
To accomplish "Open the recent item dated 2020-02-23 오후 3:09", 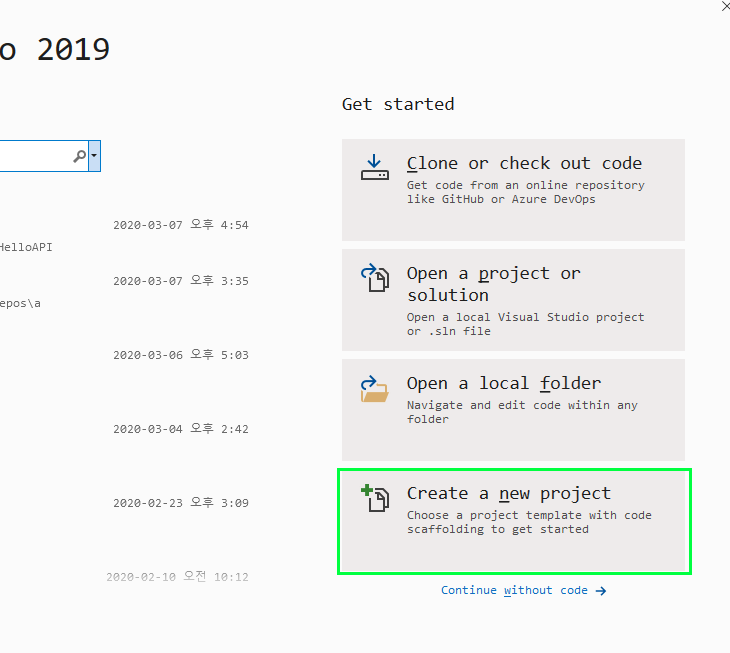I will [x=181, y=503].
